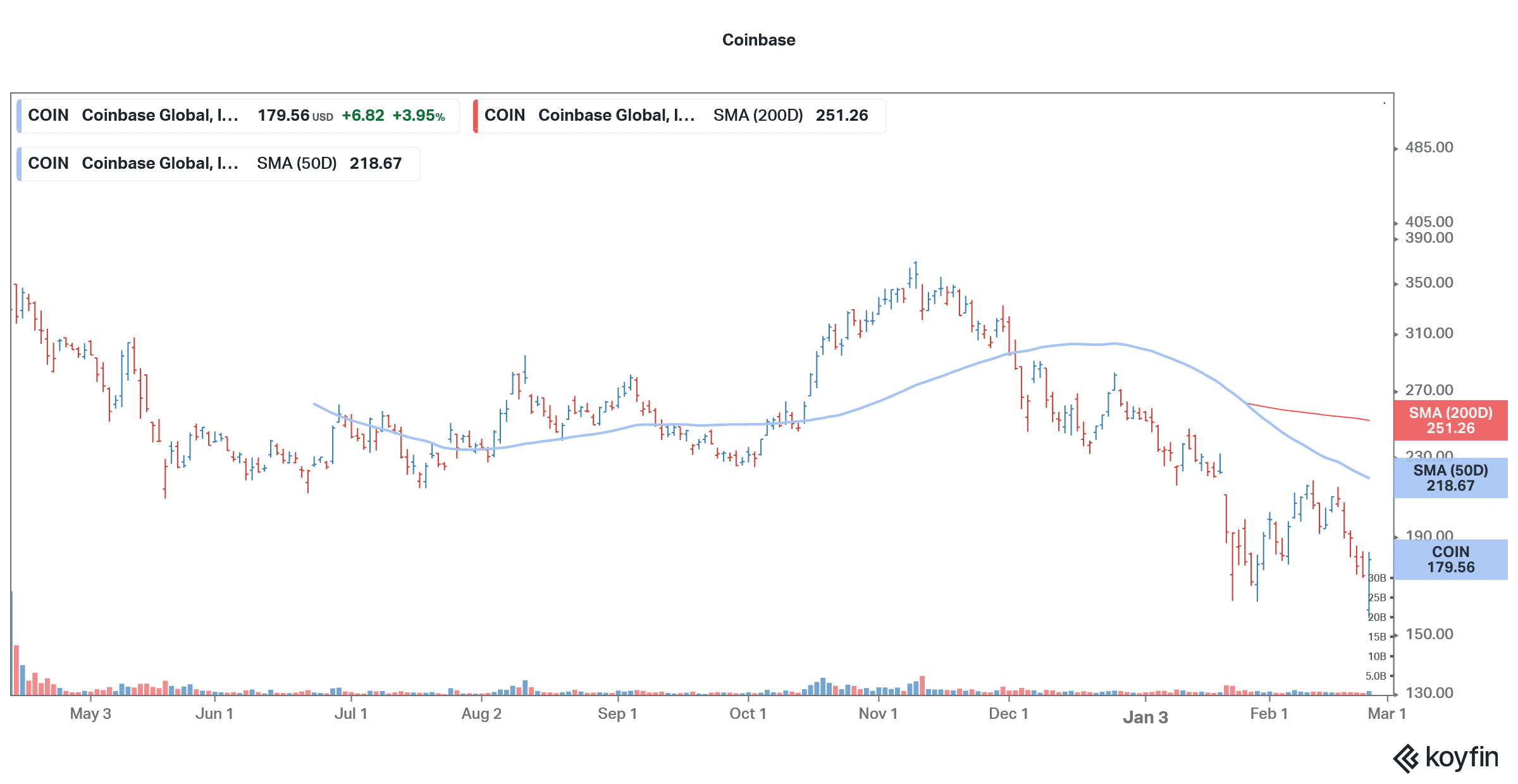Click the Oct 1 date label
Image resolution: width=1518 pixels, height=784 pixels.
coord(748,714)
